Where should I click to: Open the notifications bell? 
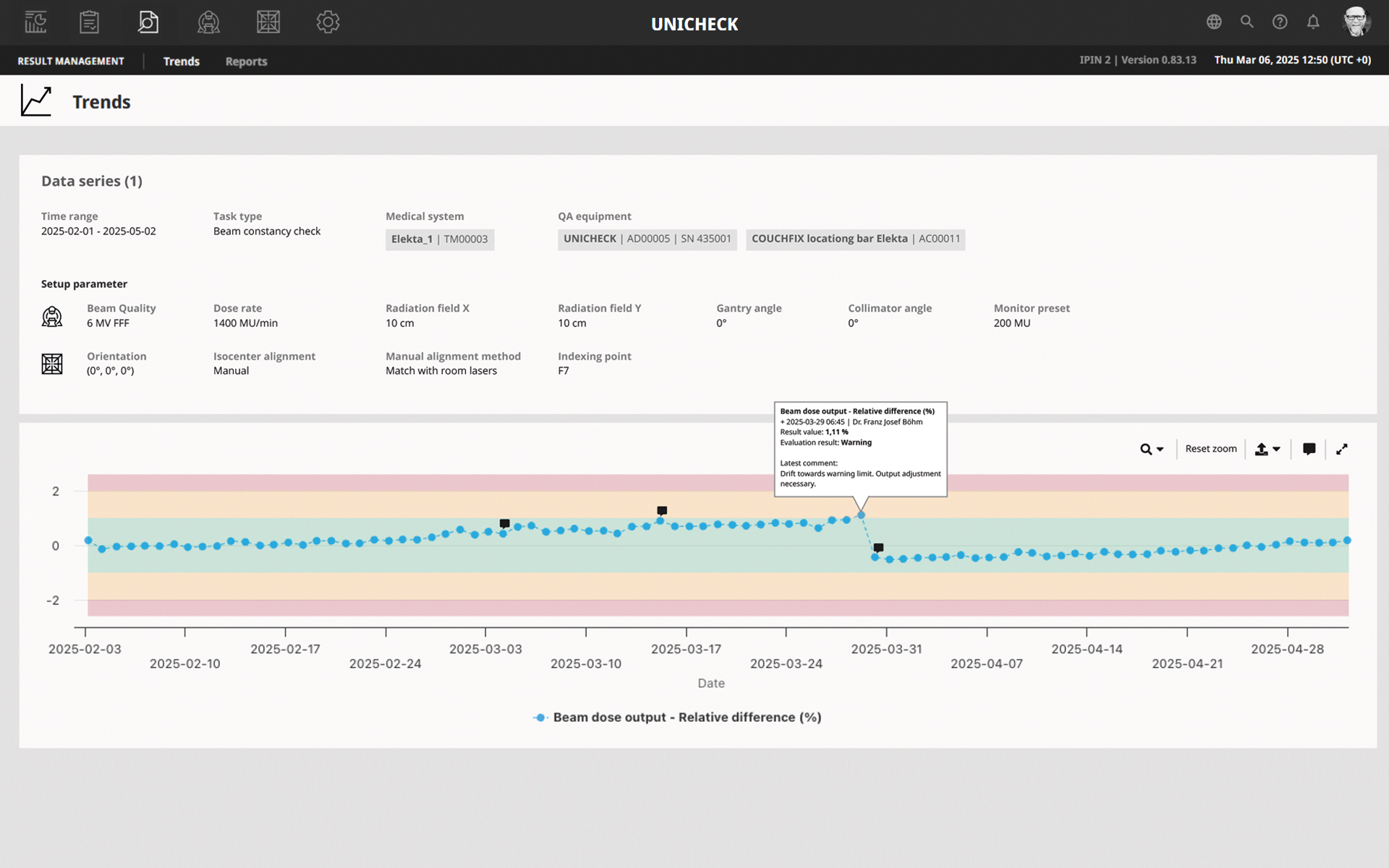click(1313, 22)
